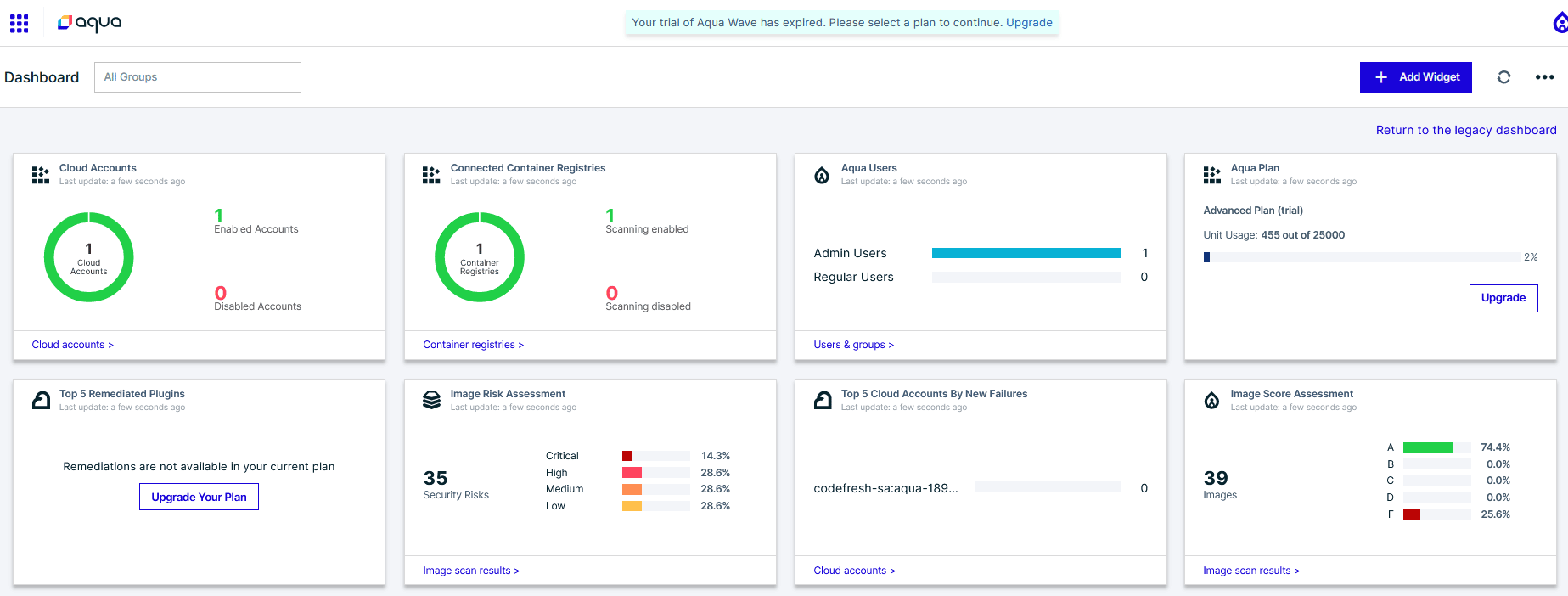Click the Critical risk red bar
Viewport: 1568px width, 596px height.
[x=627, y=456]
